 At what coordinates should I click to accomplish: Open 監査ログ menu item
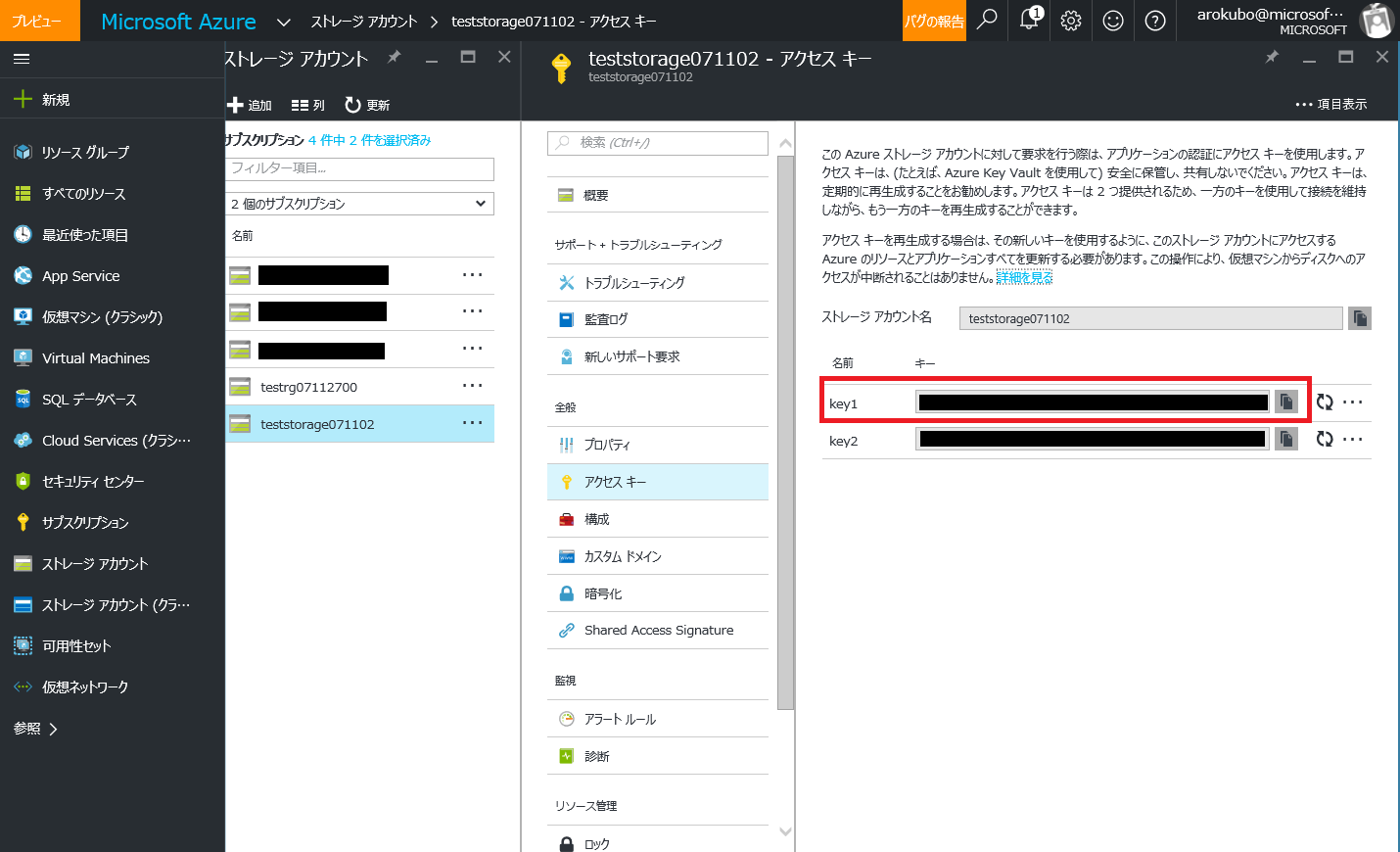(x=658, y=319)
